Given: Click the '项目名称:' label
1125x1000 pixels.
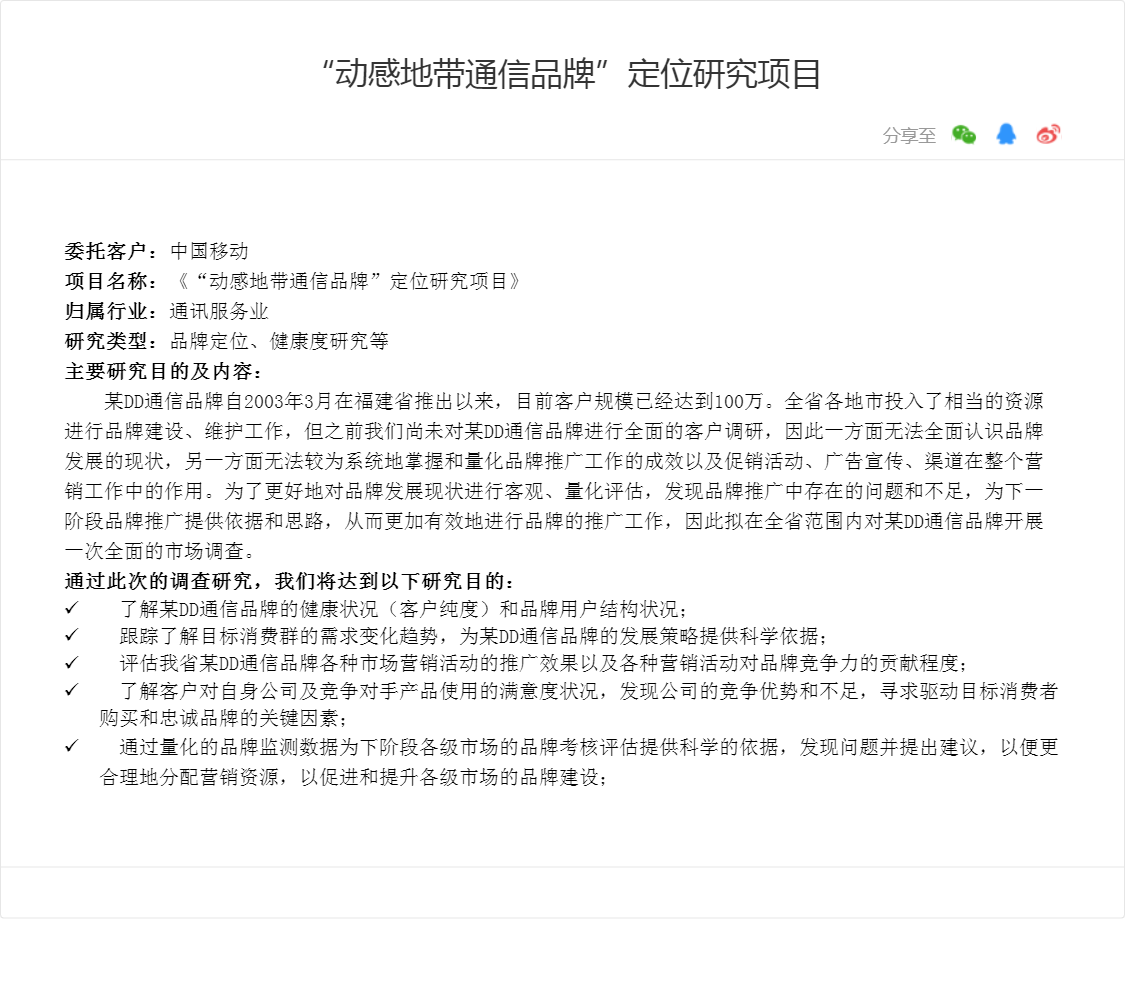Looking at the screenshot, I should pyautogui.click(x=112, y=281).
